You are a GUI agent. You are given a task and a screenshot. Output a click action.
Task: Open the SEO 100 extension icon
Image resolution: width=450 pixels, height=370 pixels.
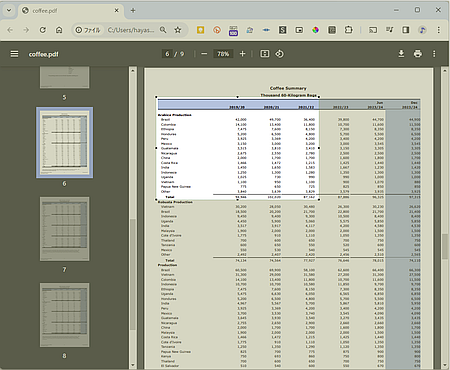point(233,31)
